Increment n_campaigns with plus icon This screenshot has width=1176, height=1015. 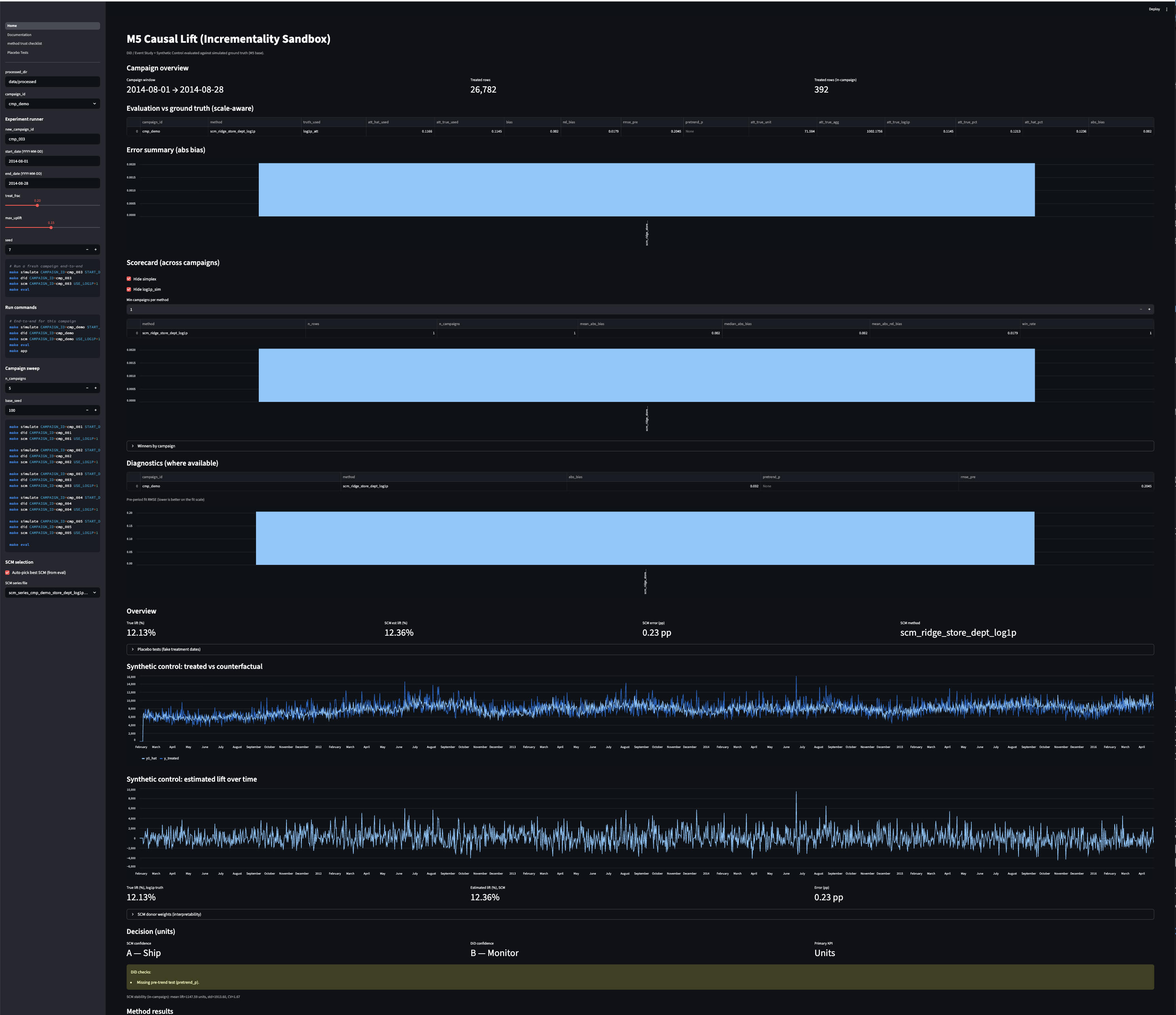(95, 388)
